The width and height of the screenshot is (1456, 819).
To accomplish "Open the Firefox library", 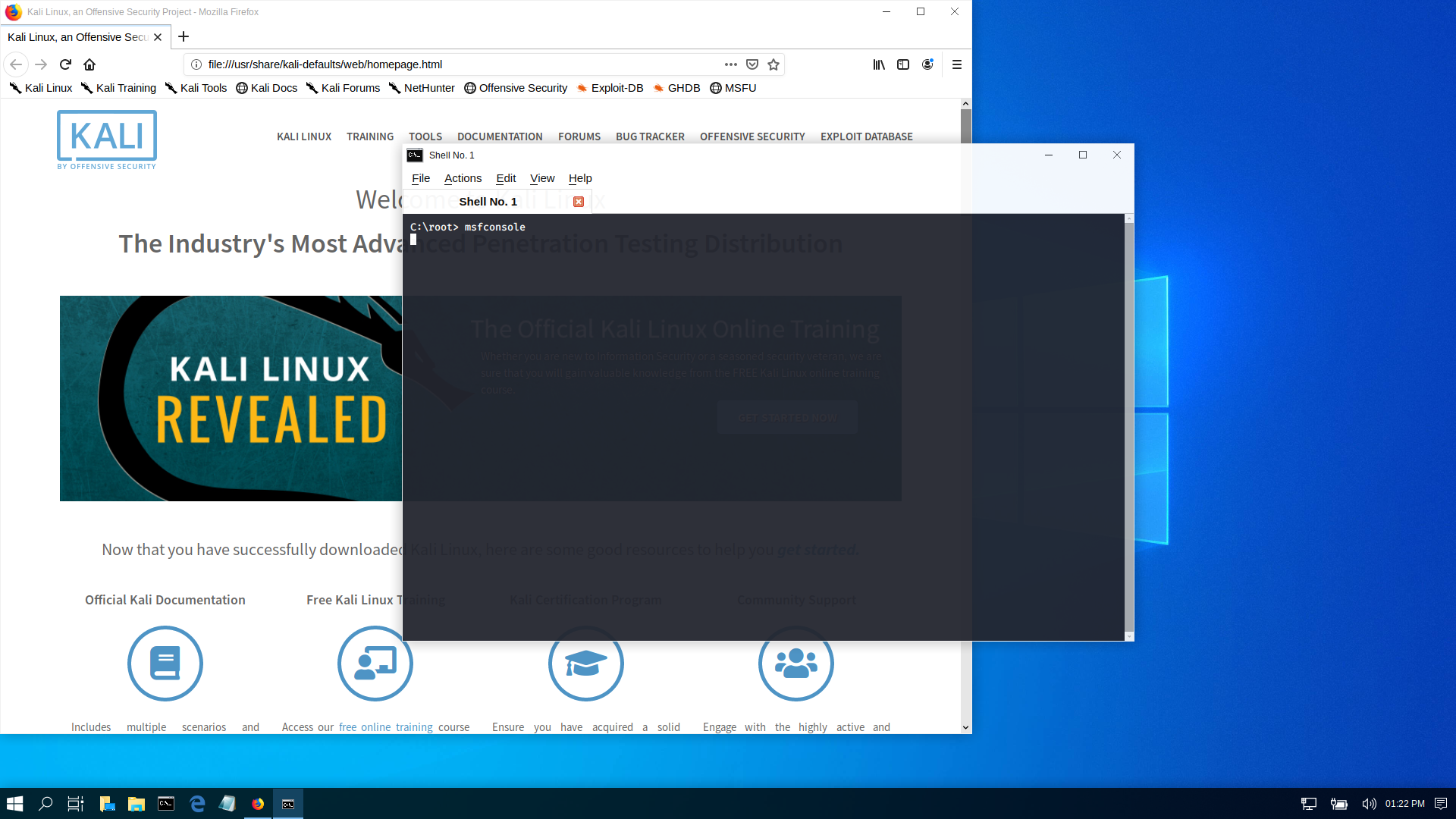I will coord(879,64).
